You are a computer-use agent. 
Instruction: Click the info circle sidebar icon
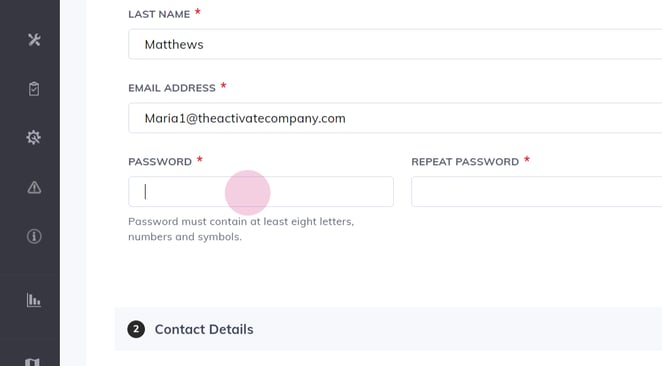pos(34,236)
